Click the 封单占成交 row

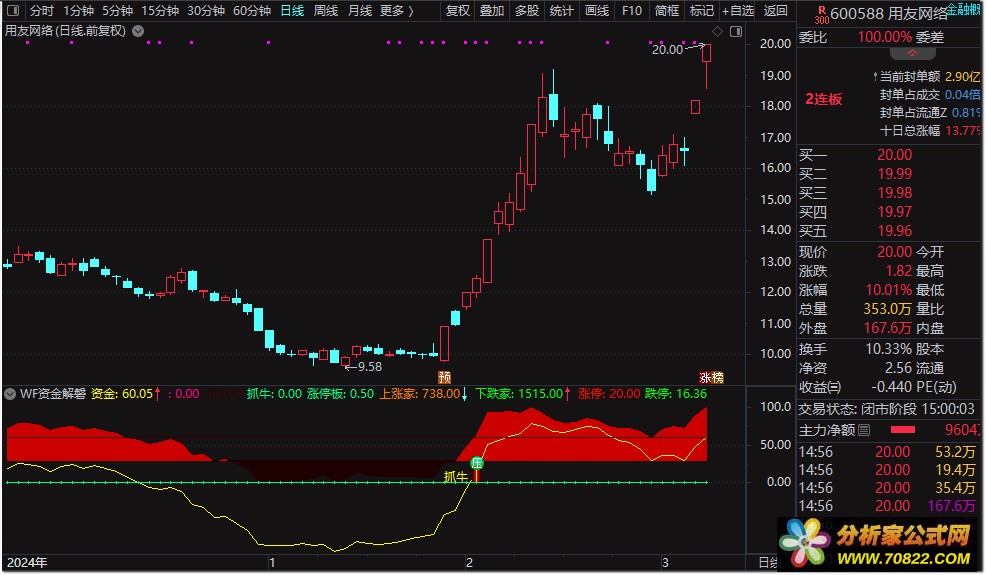930,94
